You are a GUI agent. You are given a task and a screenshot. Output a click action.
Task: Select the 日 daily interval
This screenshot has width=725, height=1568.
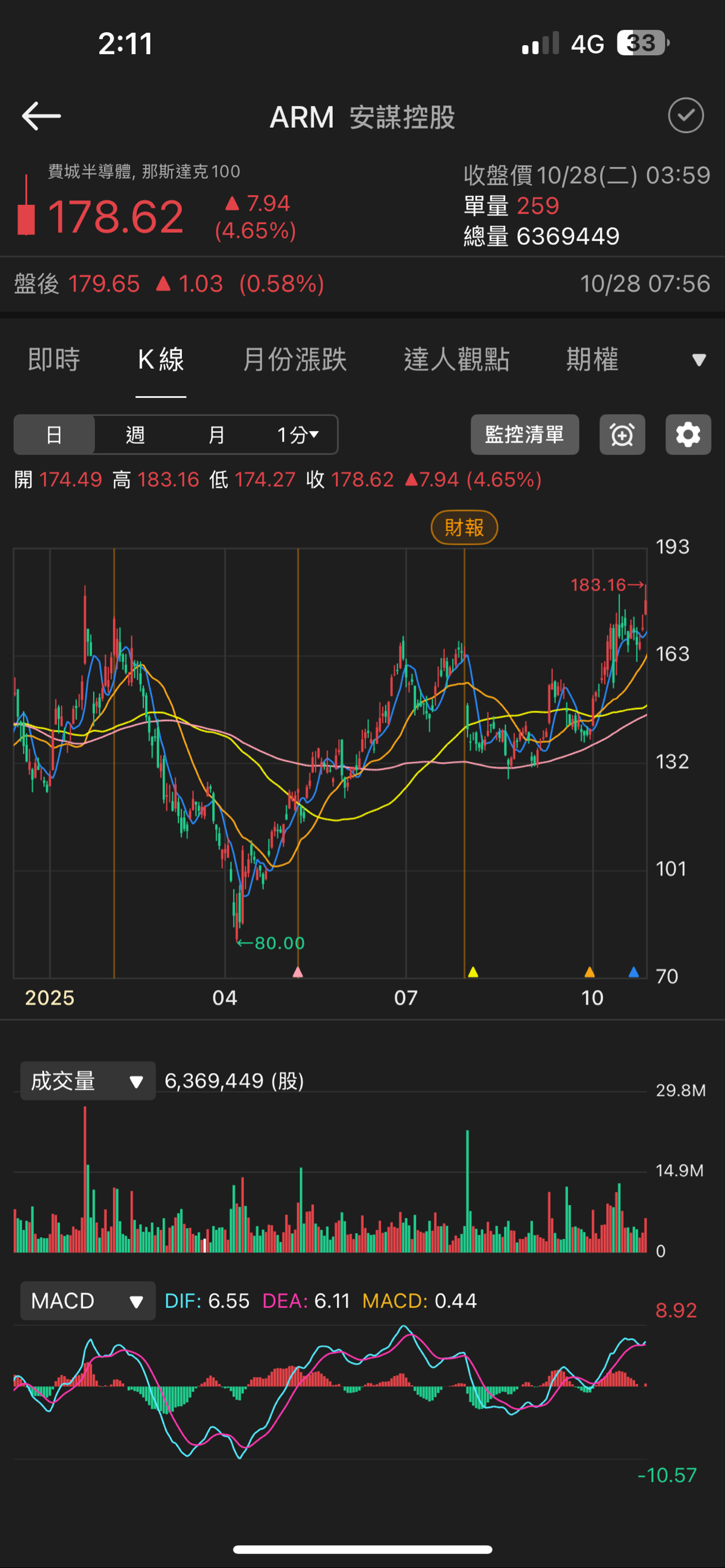pos(54,435)
